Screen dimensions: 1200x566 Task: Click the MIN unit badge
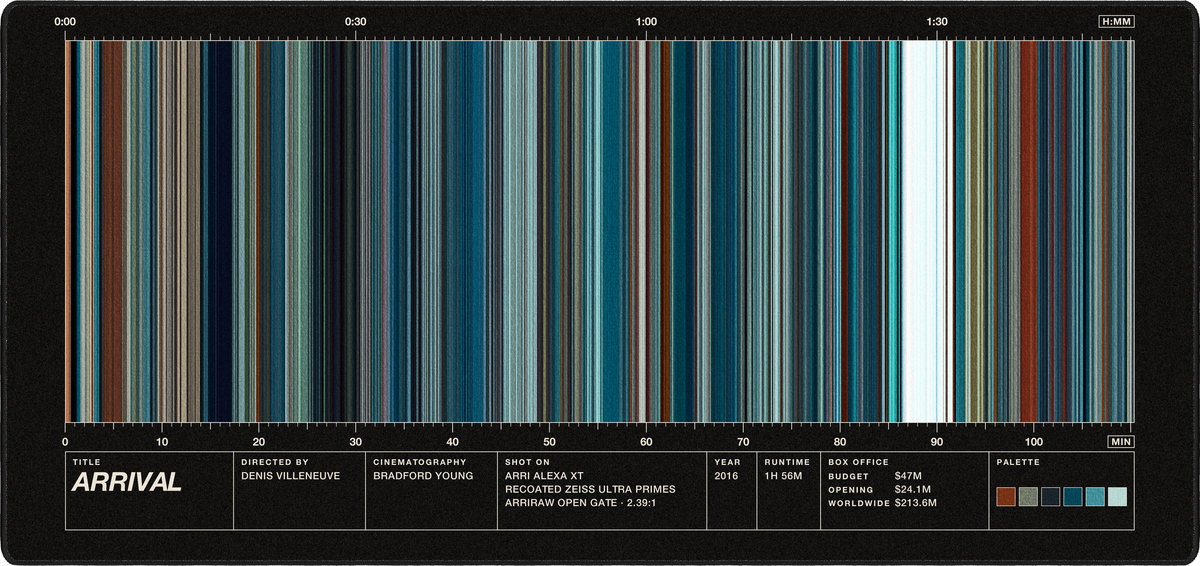1121,441
